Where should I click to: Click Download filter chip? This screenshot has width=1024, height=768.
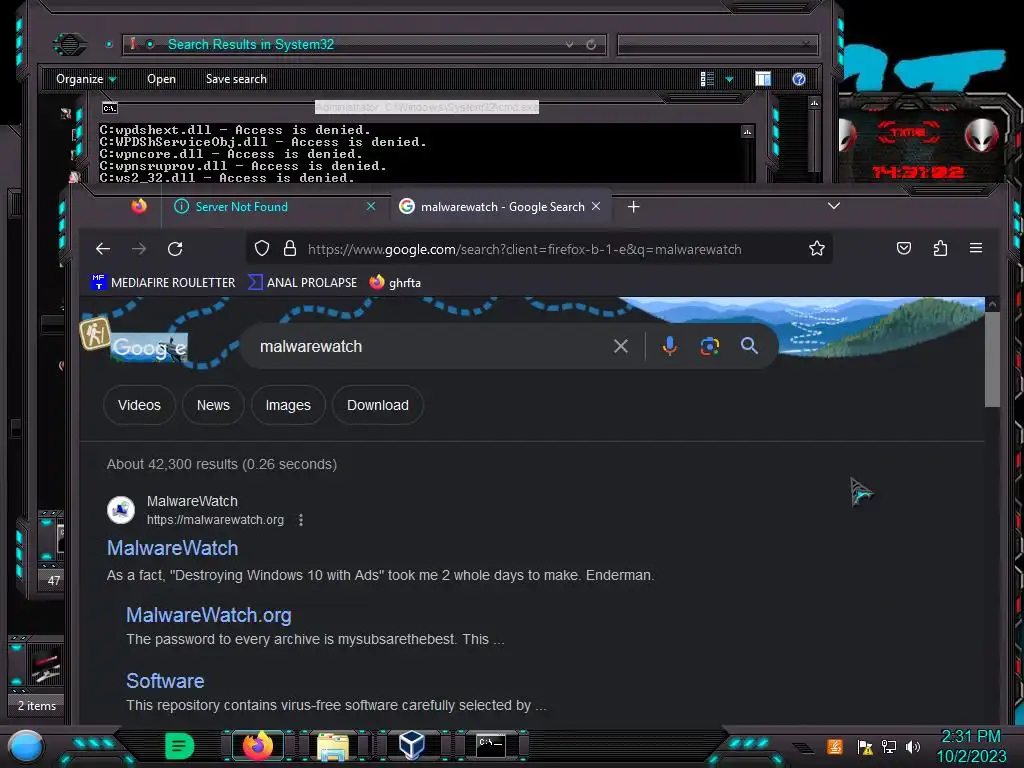[377, 405]
